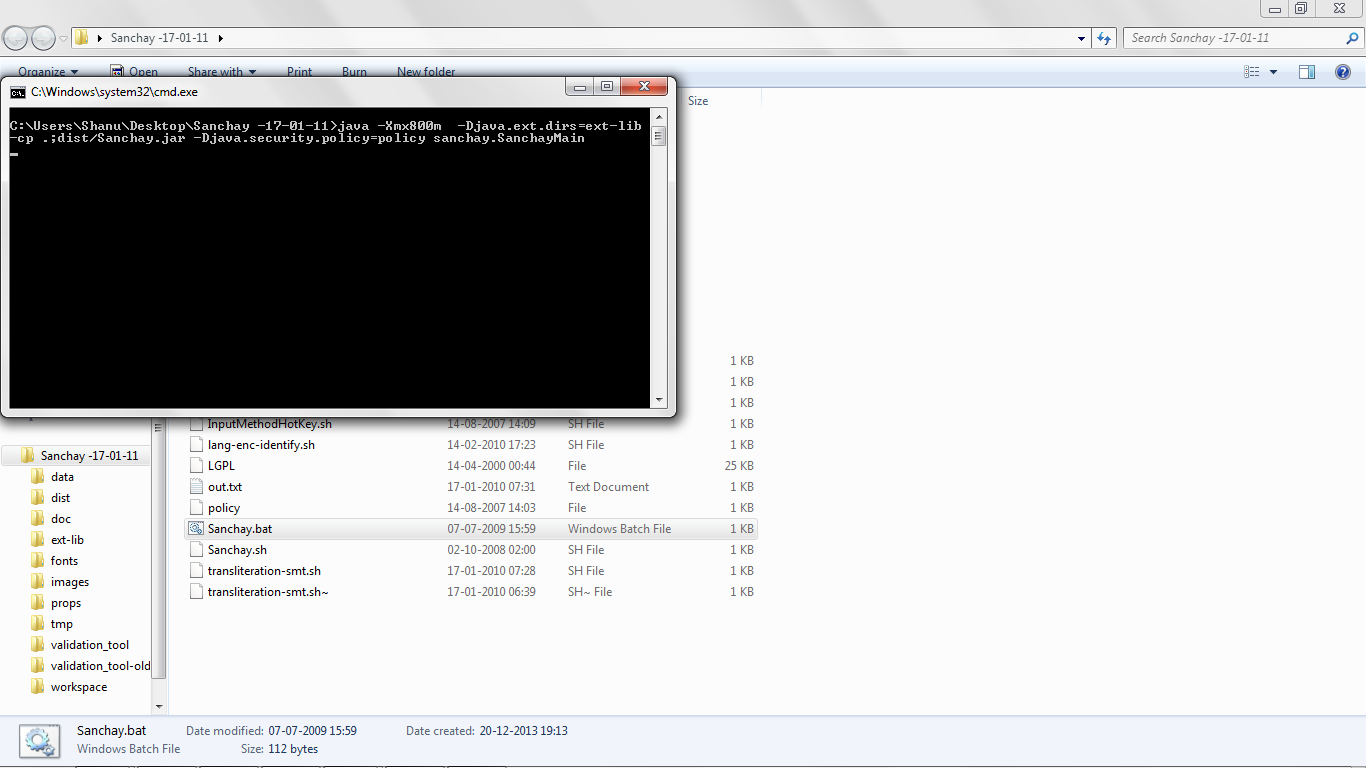
Task: Click the folder icon beside data in tree
Action: pos(38,477)
